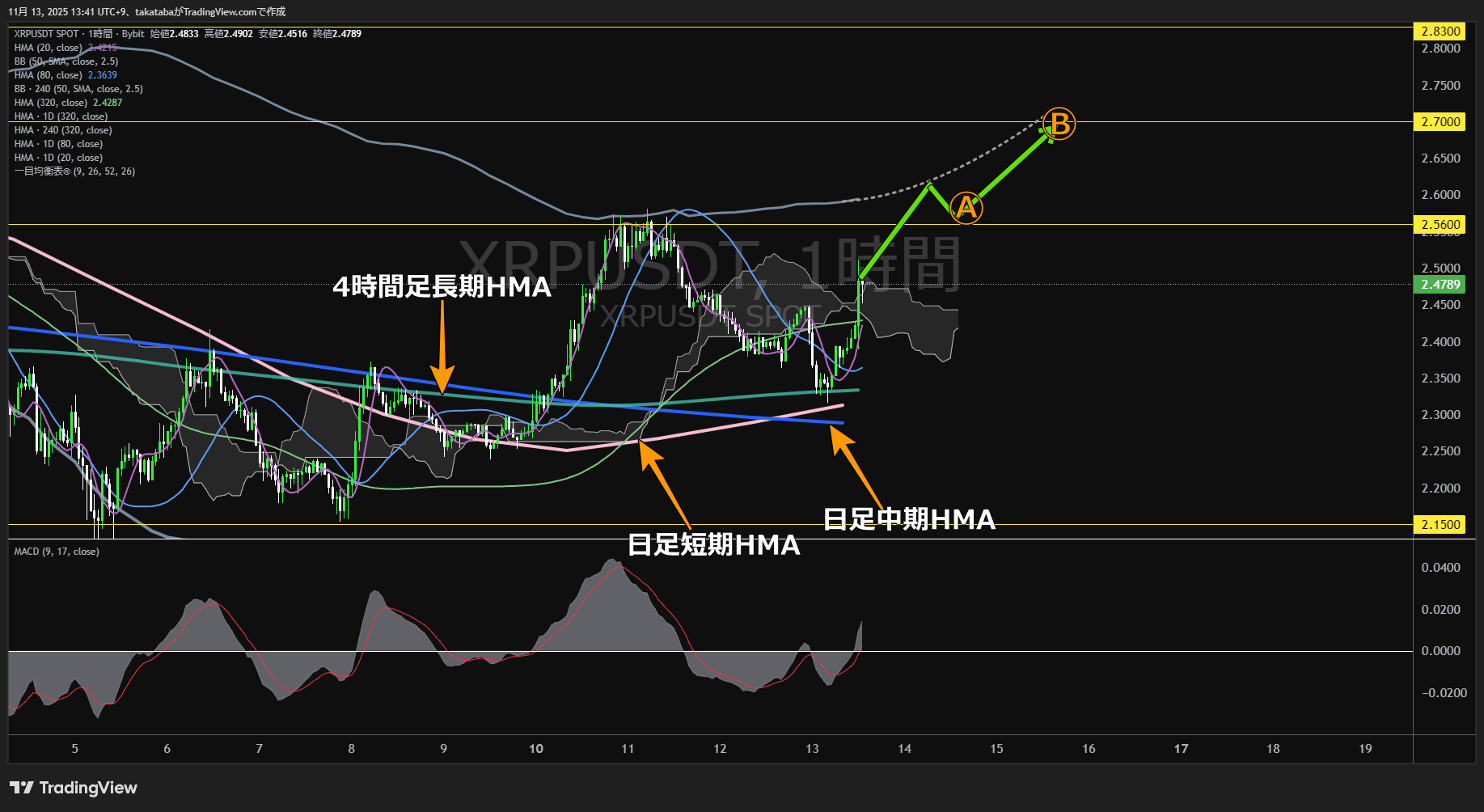Click date 14 on the time axis

pyautogui.click(x=904, y=749)
